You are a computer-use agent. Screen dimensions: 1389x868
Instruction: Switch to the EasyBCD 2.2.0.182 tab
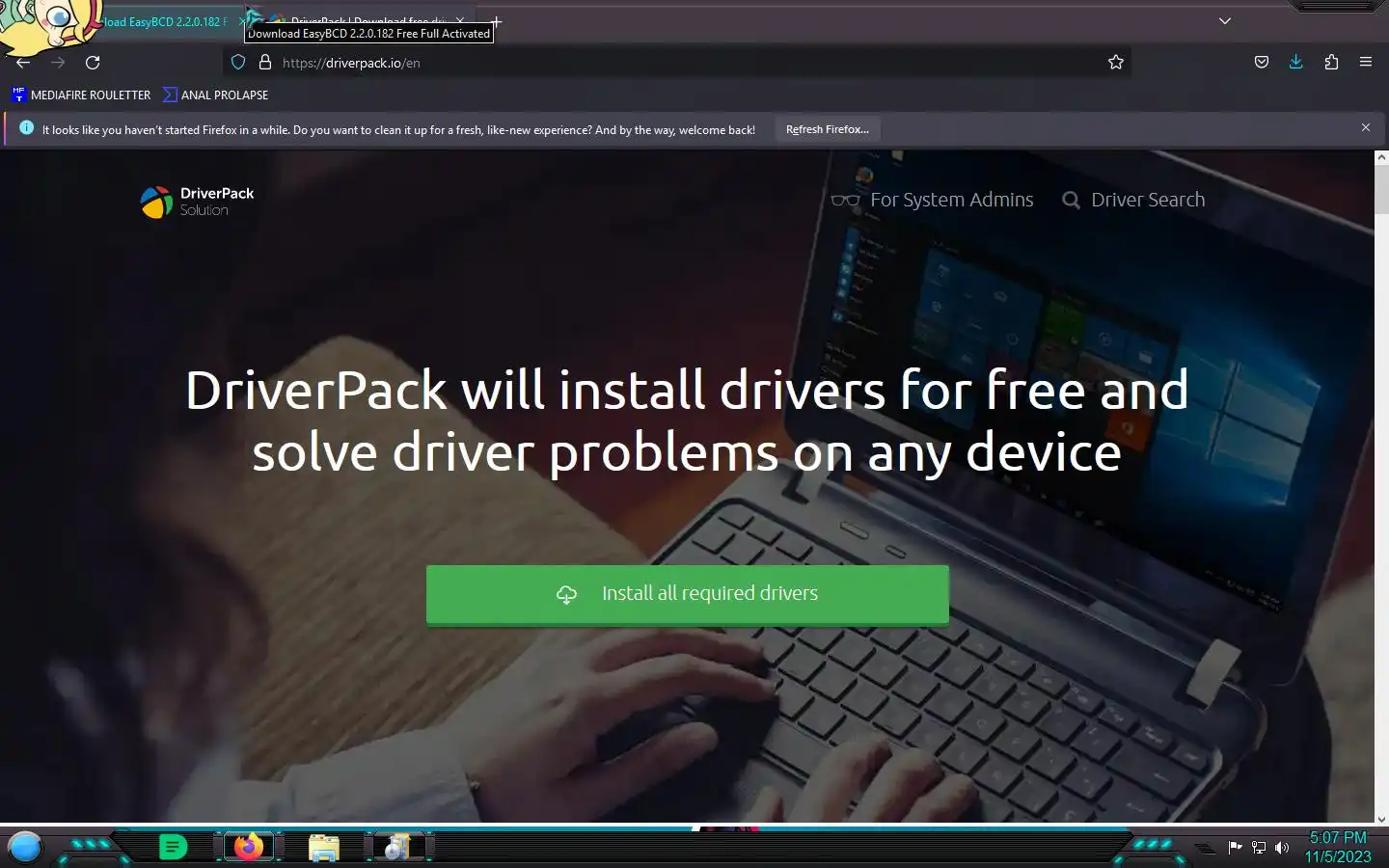[164, 21]
